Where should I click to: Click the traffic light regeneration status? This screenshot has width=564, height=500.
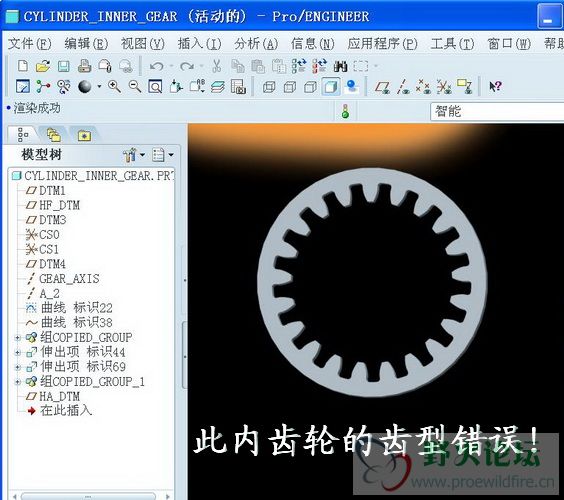pyautogui.click(x=345, y=111)
